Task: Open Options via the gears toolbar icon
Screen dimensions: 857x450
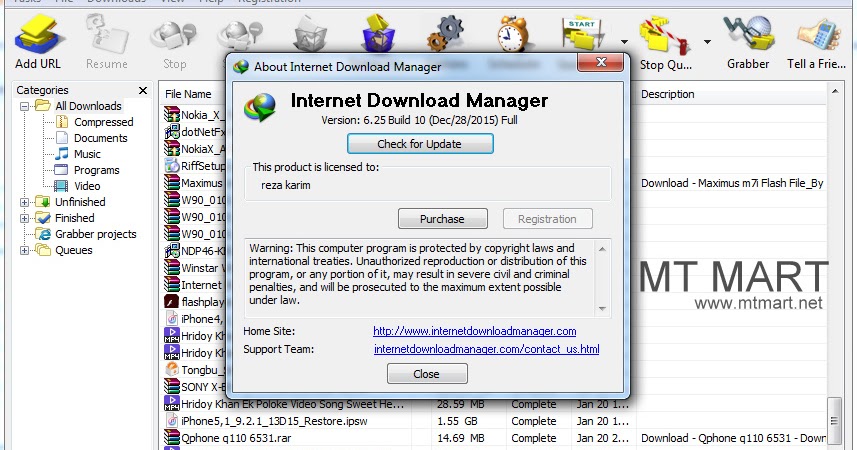Action: click(445, 33)
